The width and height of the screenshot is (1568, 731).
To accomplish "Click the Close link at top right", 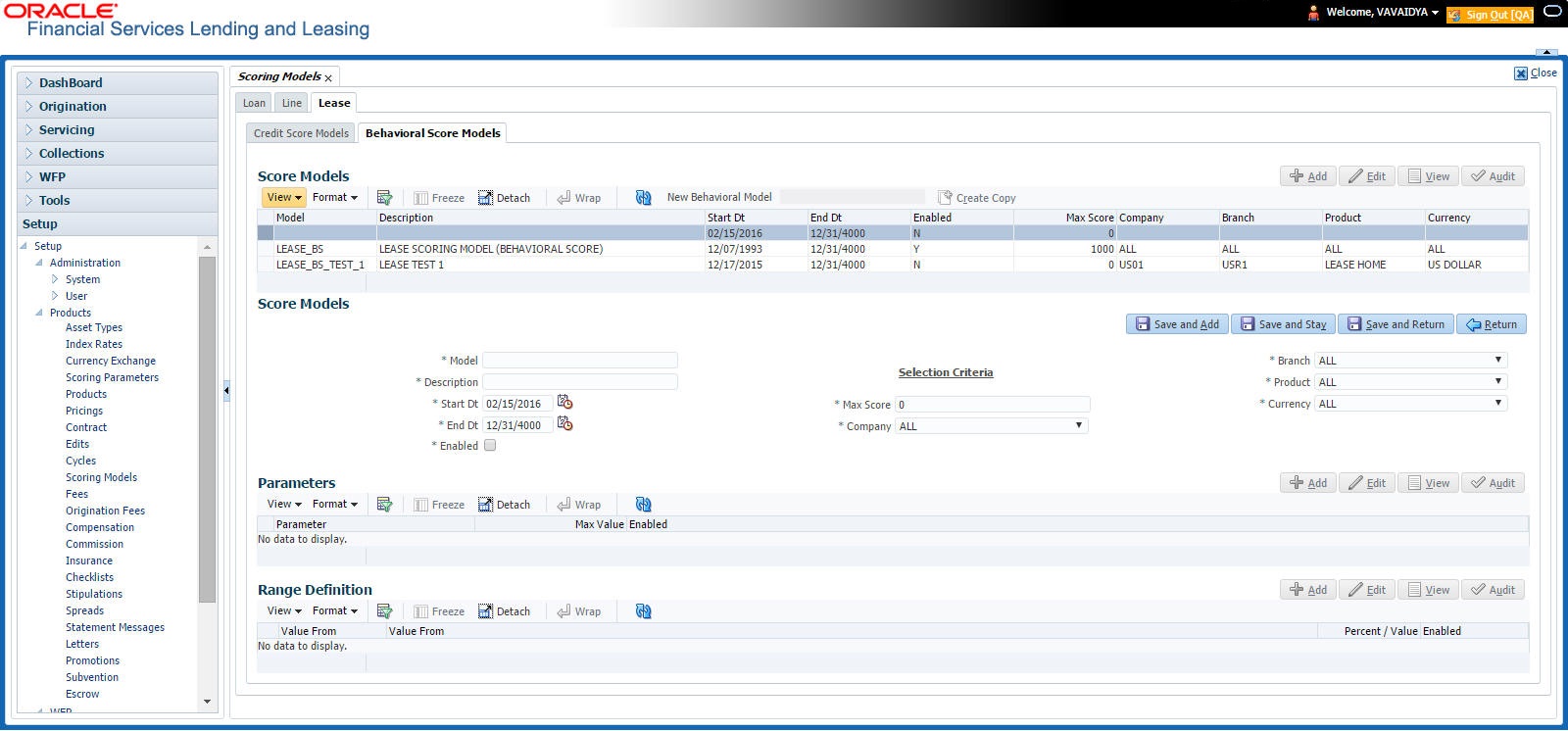I will click(x=1536, y=73).
